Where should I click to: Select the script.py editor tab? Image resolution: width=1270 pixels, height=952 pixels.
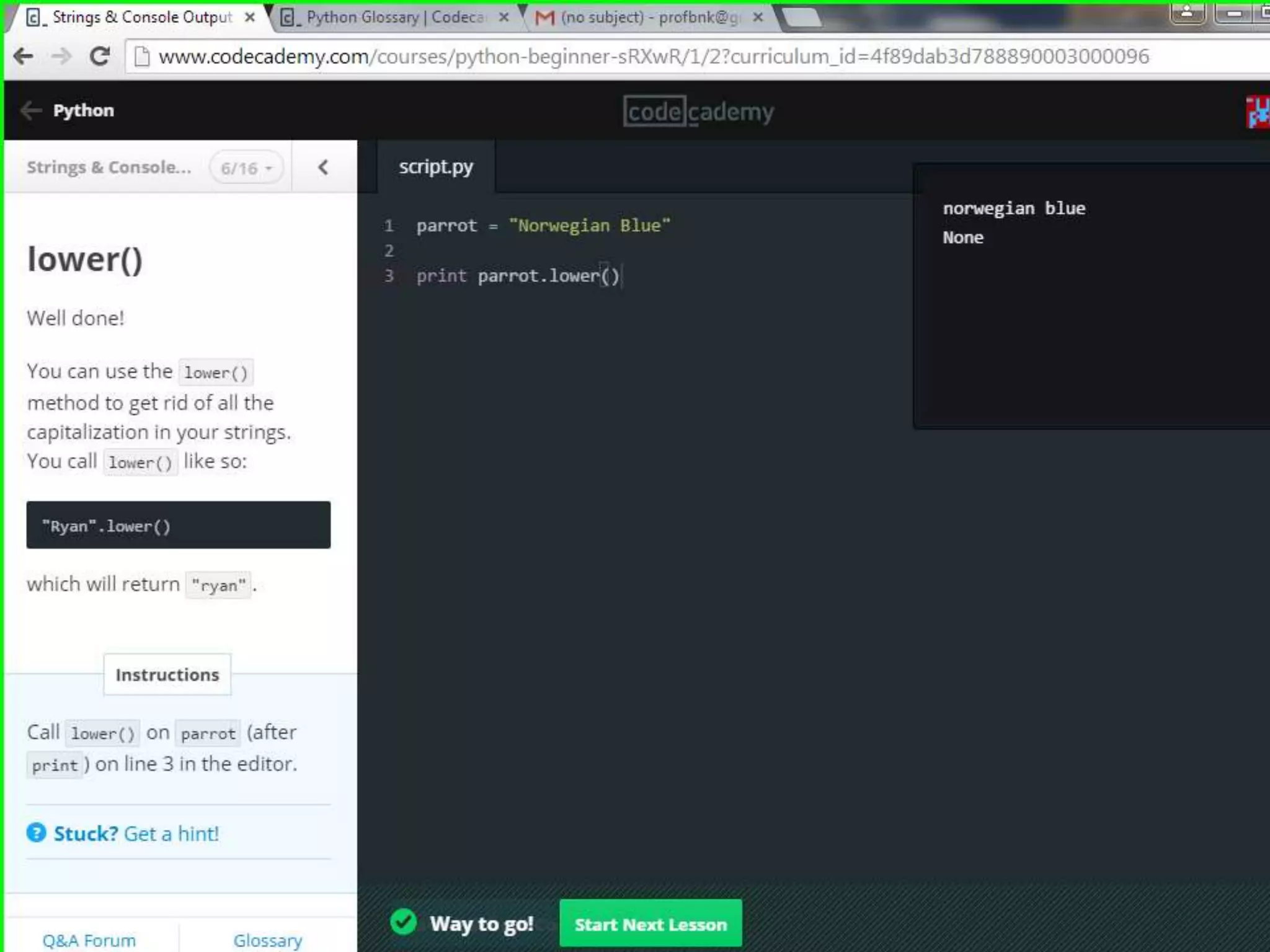pos(436,167)
